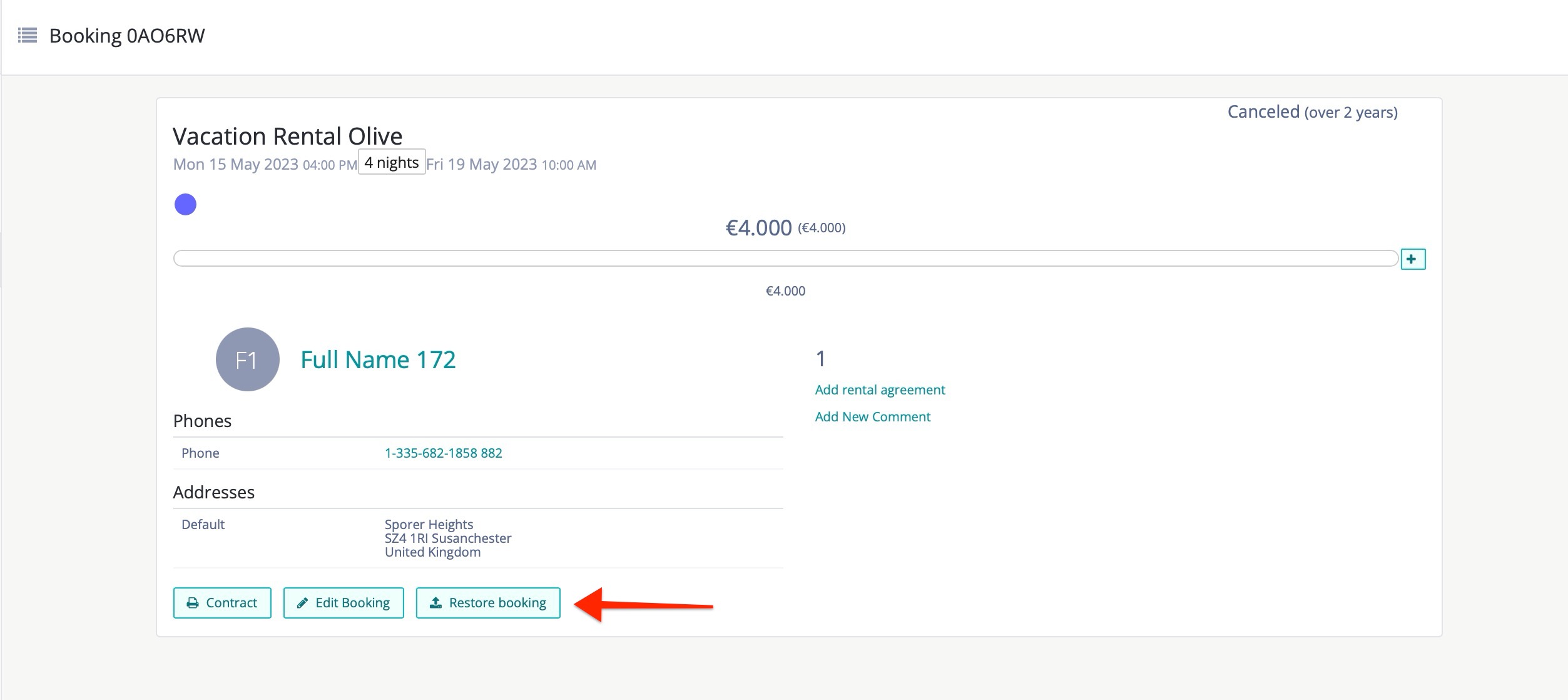The width and height of the screenshot is (1568, 700).
Task: Click the F1 guest avatar circle
Action: (x=247, y=359)
